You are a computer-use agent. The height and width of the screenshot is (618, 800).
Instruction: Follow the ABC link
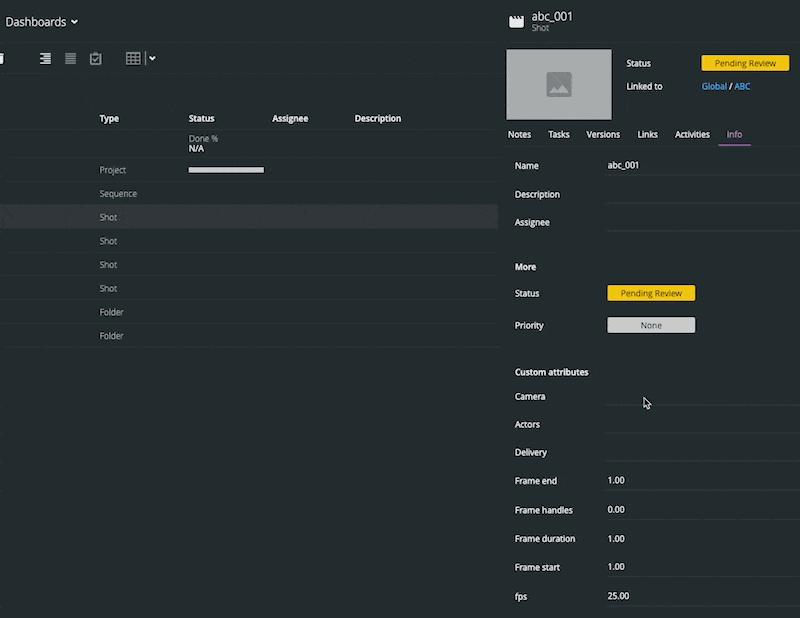pyautogui.click(x=742, y=86)
